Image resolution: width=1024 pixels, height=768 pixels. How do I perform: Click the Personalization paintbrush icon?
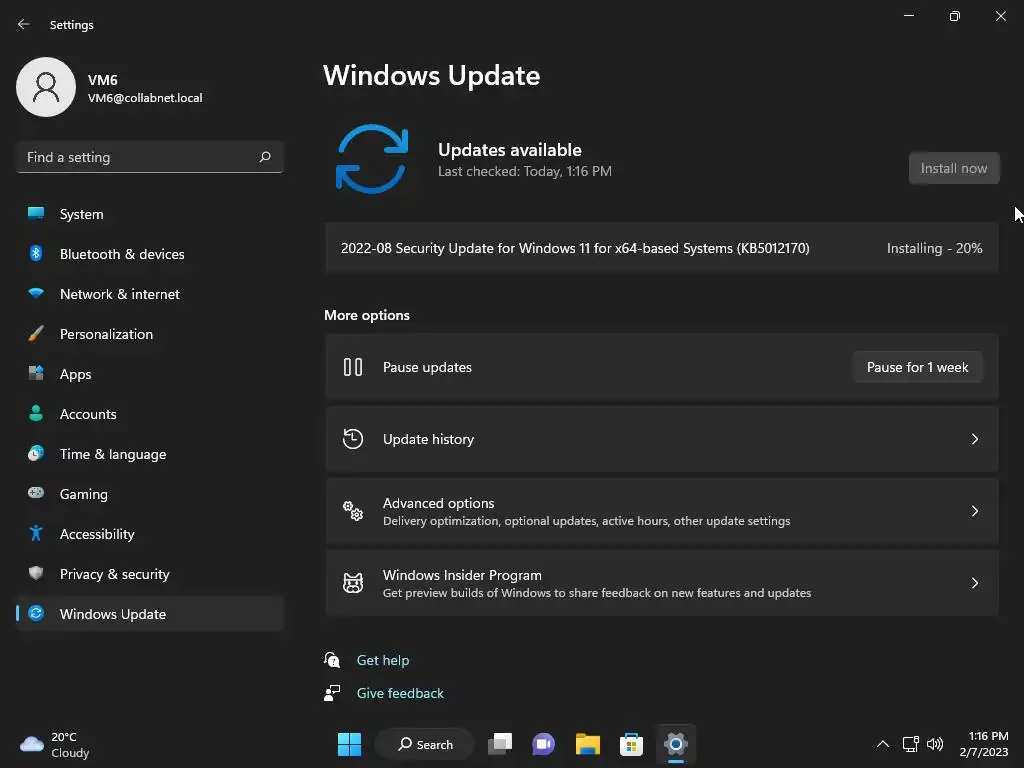(x=36, y=334)
